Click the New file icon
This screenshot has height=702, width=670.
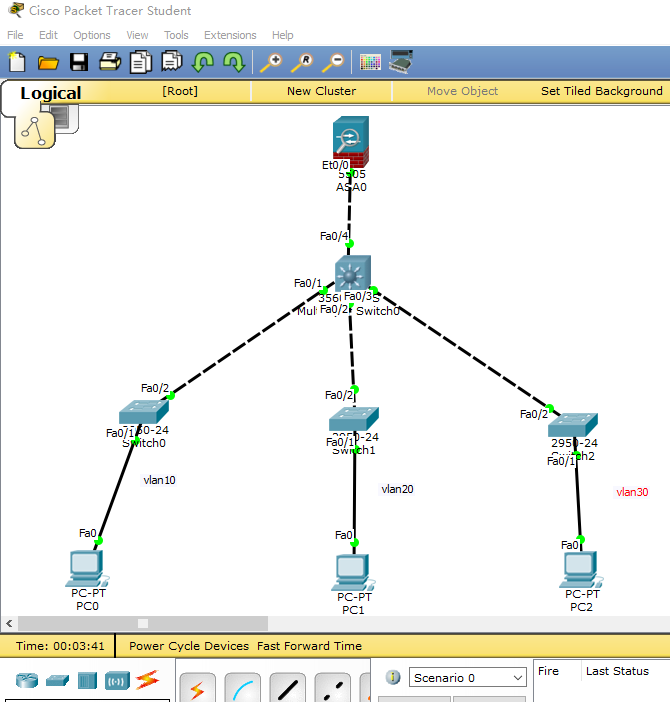tap(17, 62)
